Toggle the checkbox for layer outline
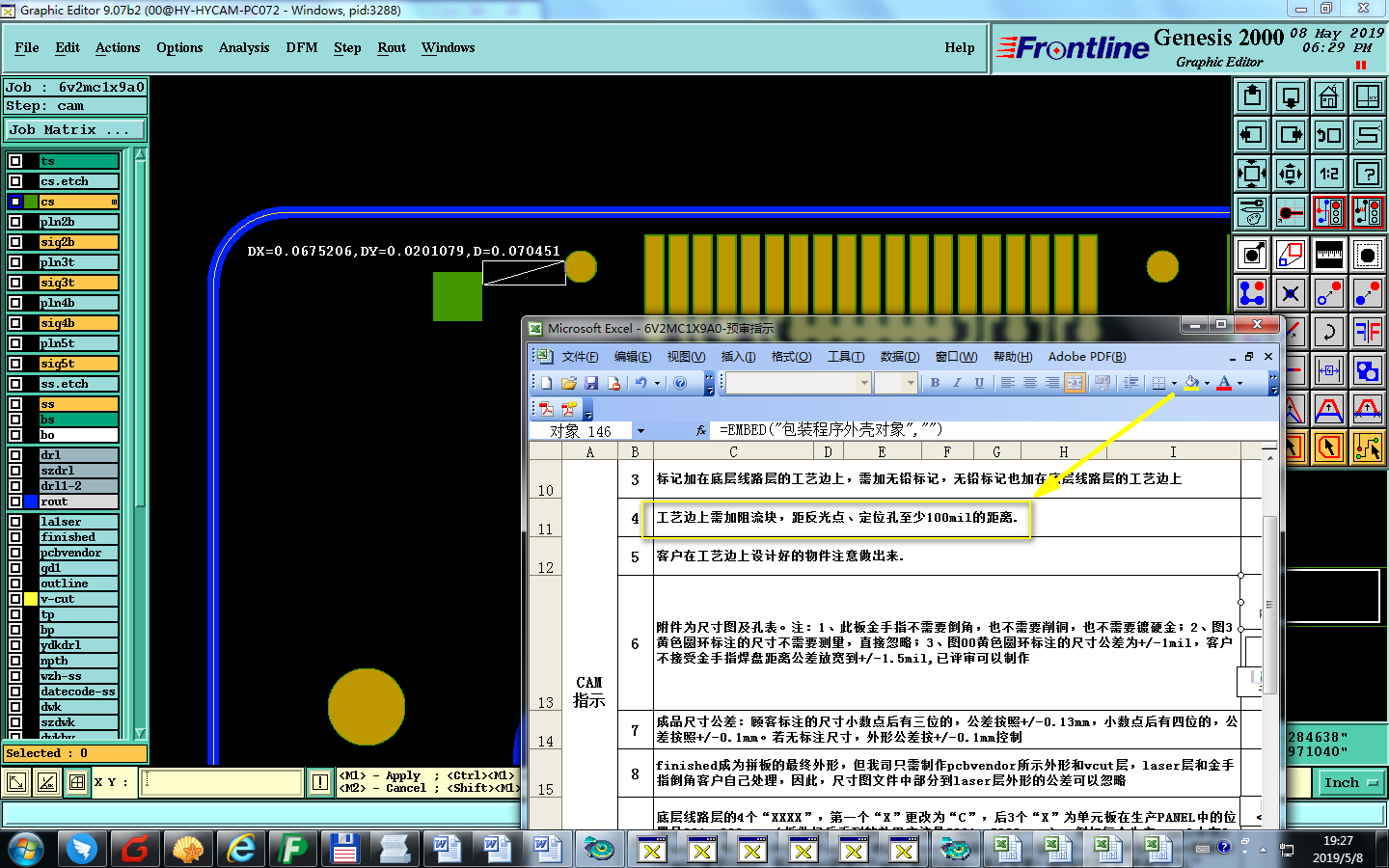This screenshot has width=1389, height=868. tap(15, 583)
